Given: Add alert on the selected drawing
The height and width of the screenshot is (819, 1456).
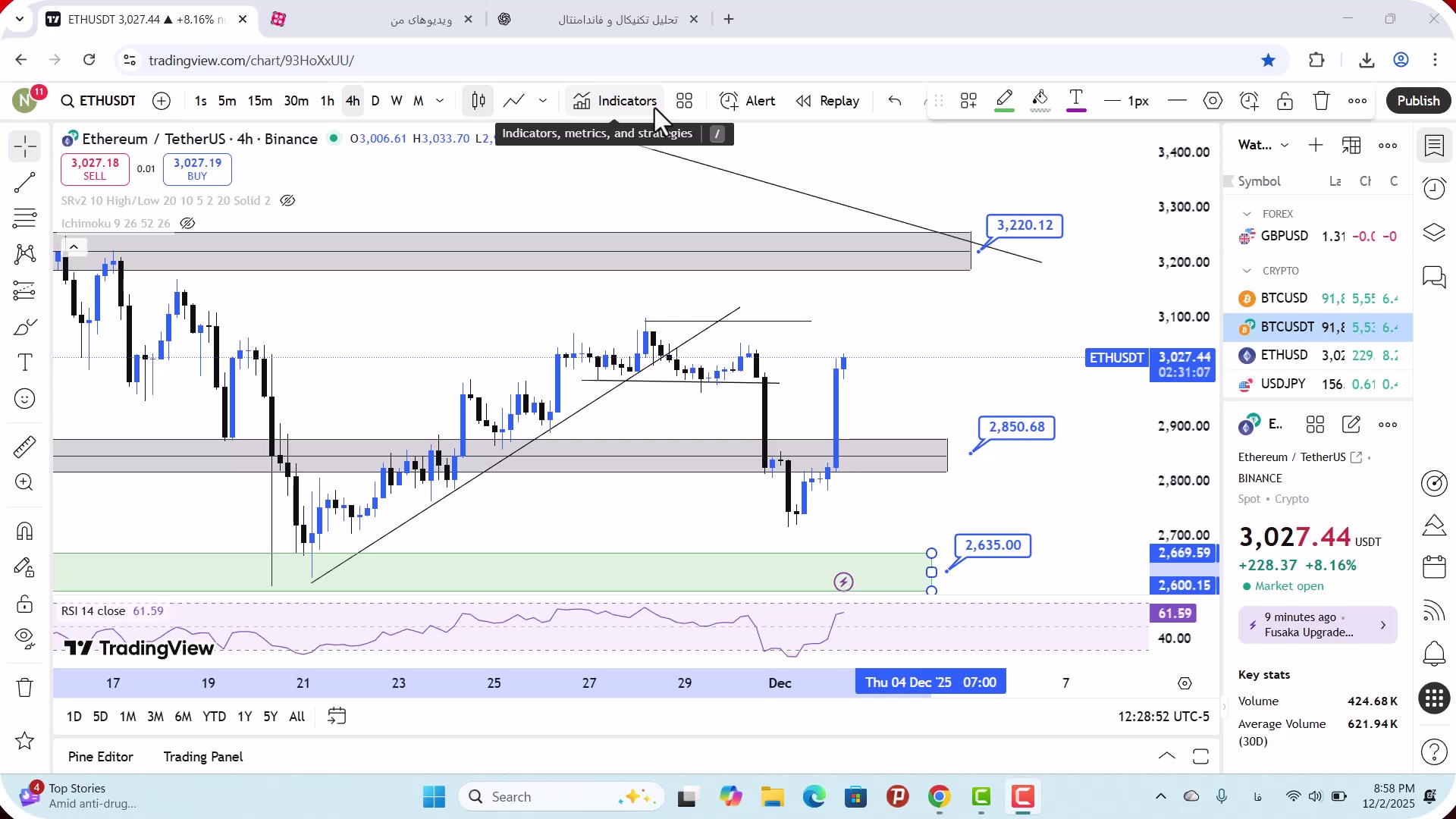Looking at the screenshot, I should 1249,101.
